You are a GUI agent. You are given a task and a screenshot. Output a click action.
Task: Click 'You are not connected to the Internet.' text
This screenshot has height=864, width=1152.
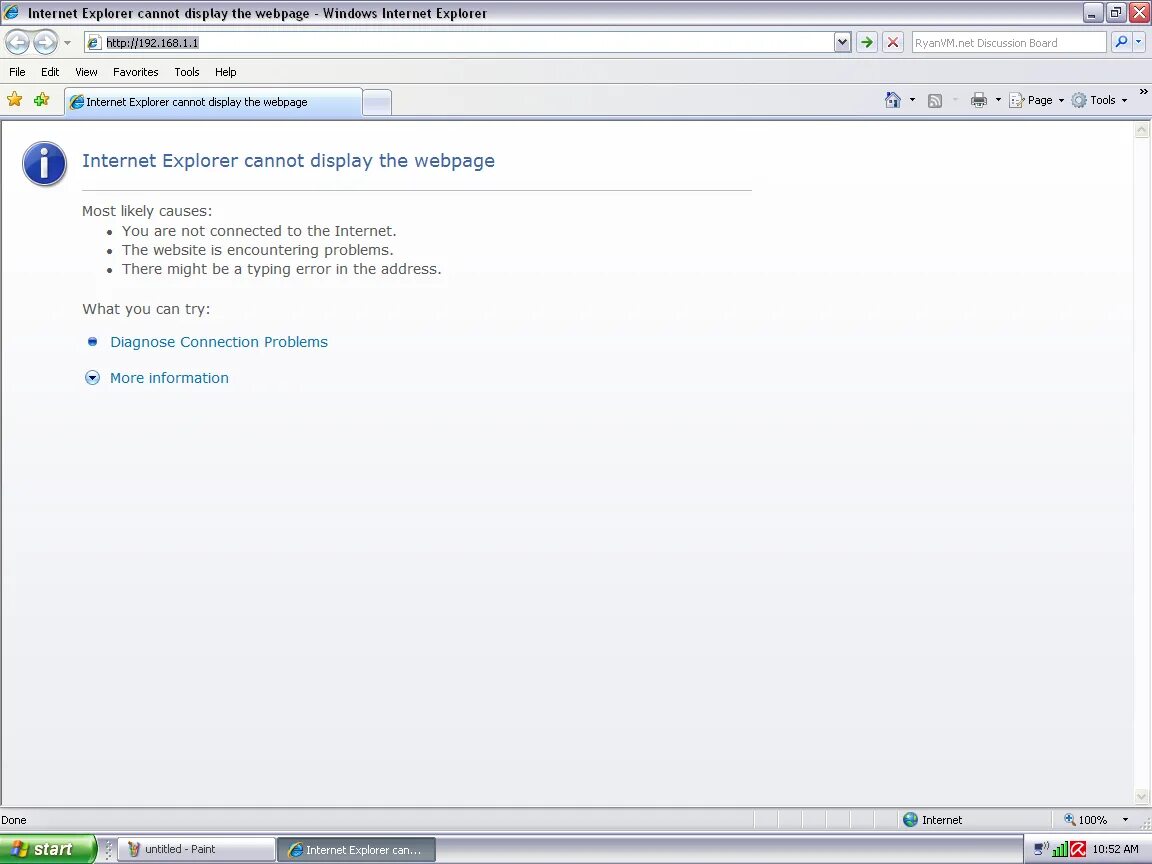point(259,231)
